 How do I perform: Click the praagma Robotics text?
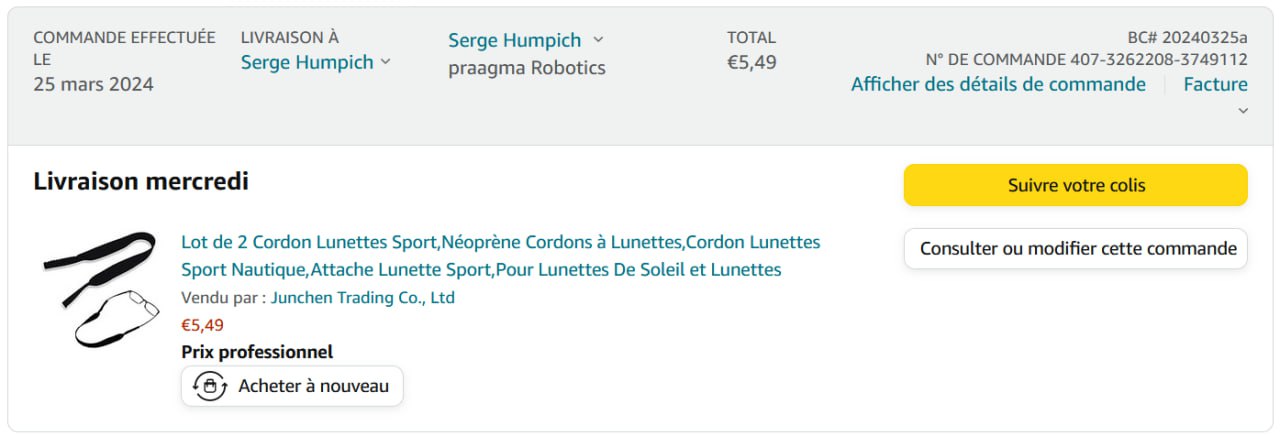[526, 68]
